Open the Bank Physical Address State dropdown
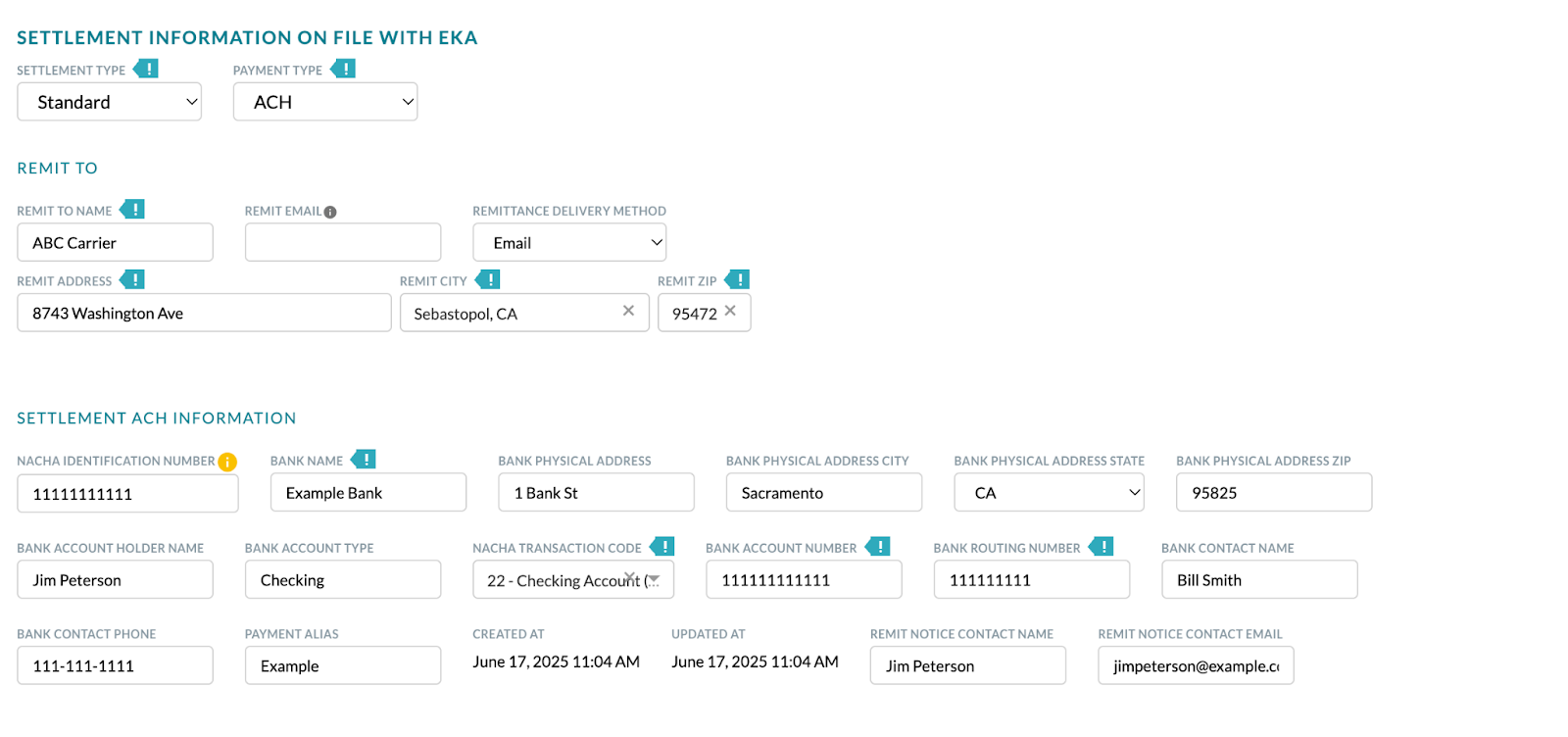 (1050, 492)
